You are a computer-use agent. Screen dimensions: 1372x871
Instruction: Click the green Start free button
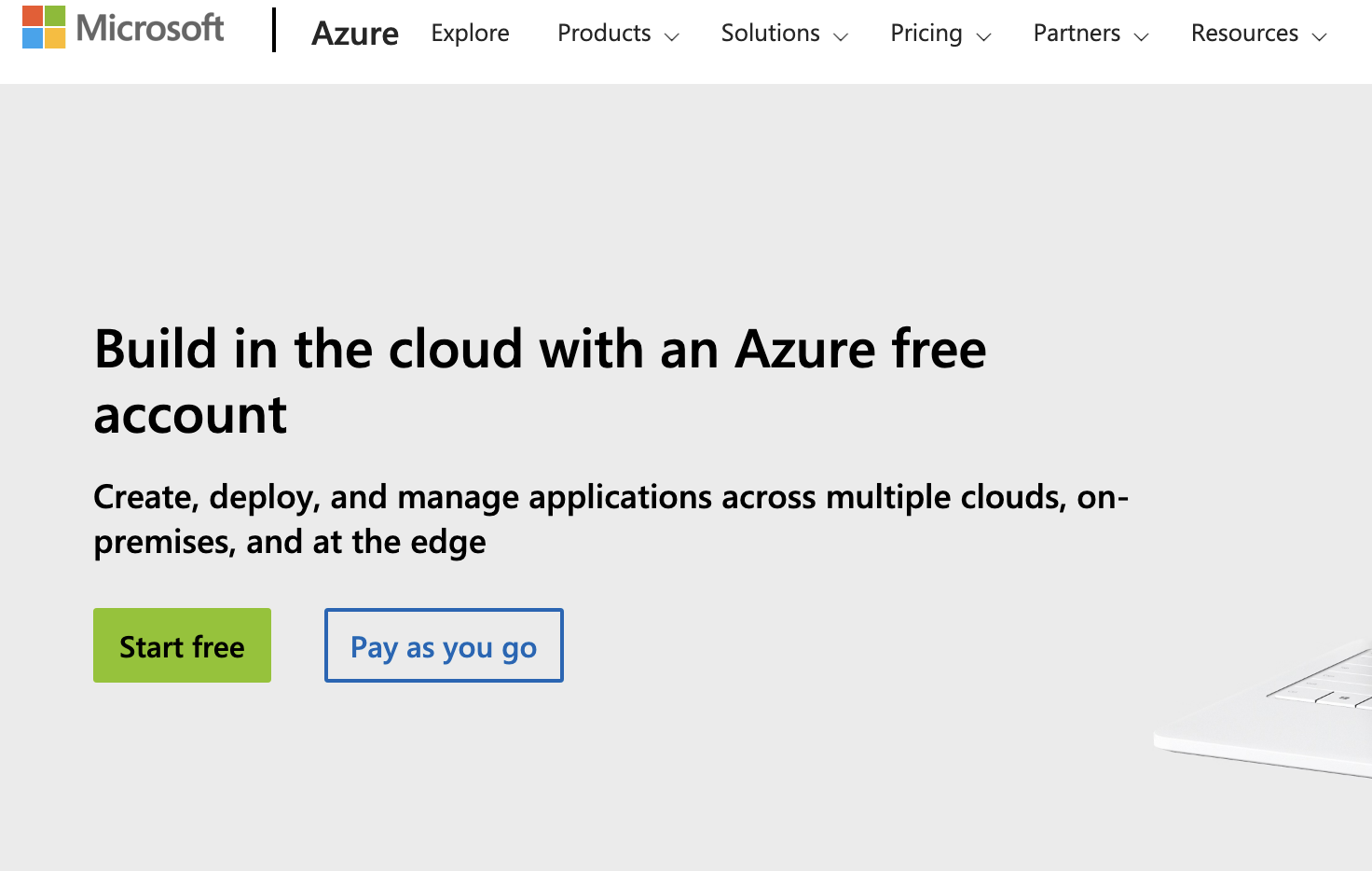click(182, 645)
